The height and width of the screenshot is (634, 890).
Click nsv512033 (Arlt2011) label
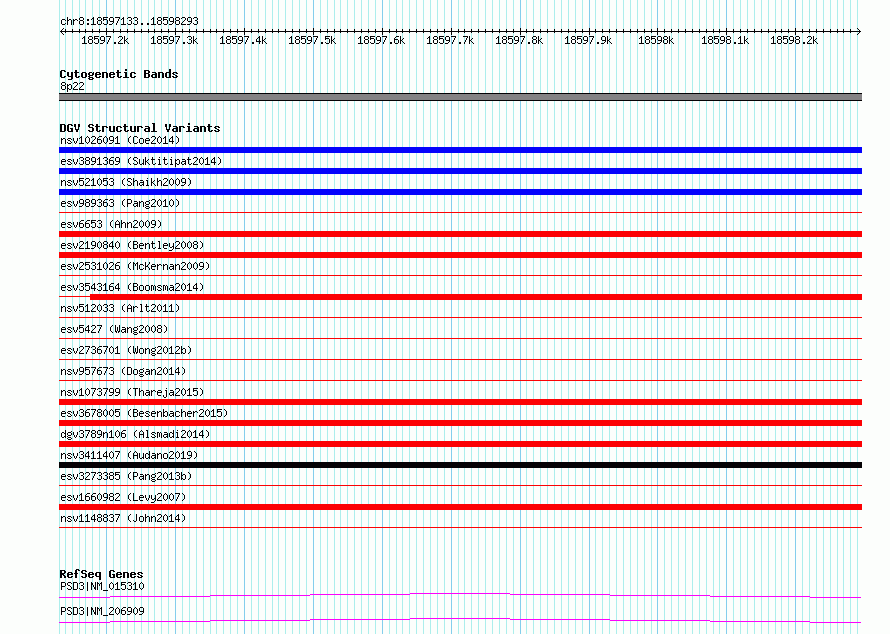[120, 308]
